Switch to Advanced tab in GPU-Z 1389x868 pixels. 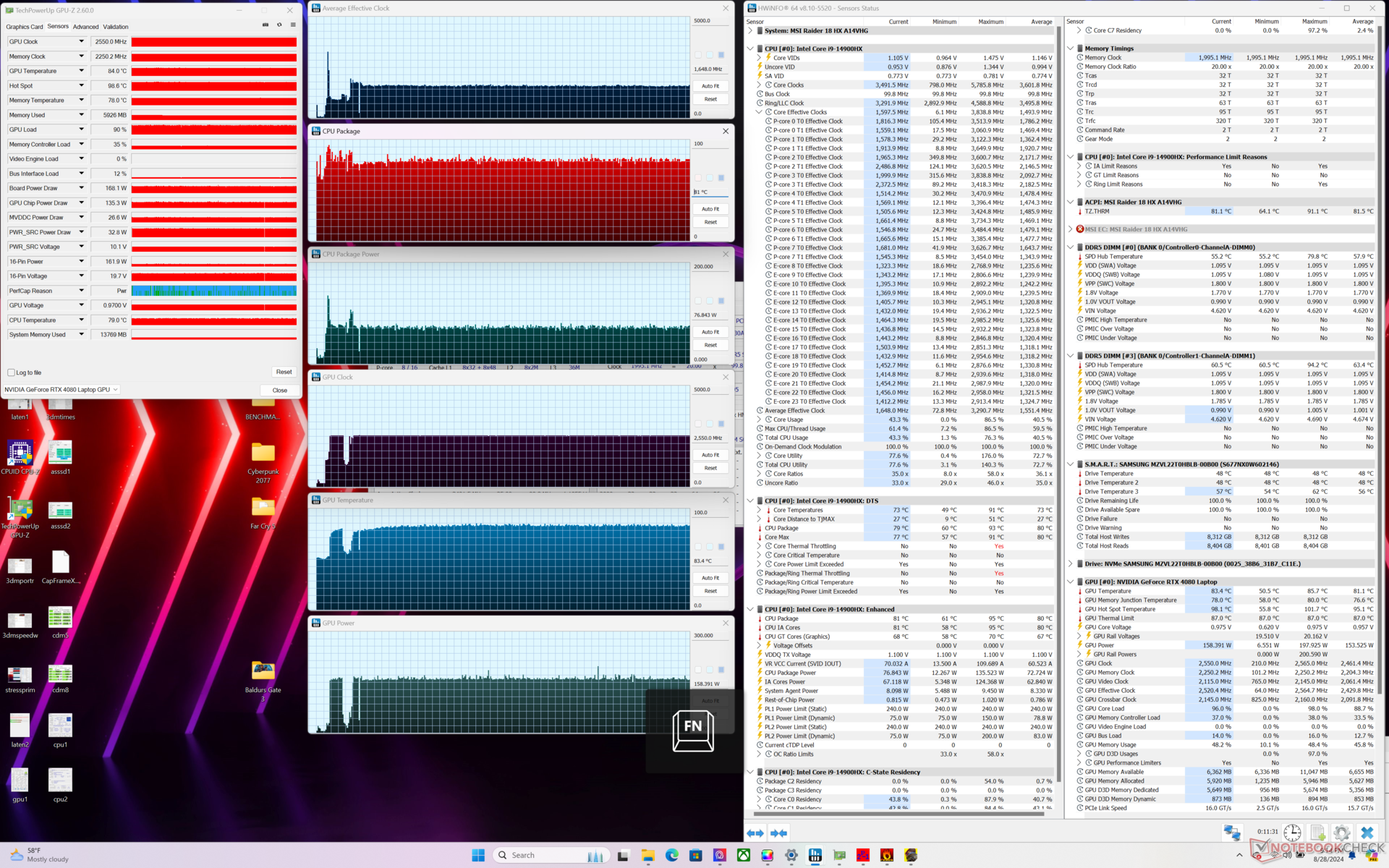click(x=85, y=27)
